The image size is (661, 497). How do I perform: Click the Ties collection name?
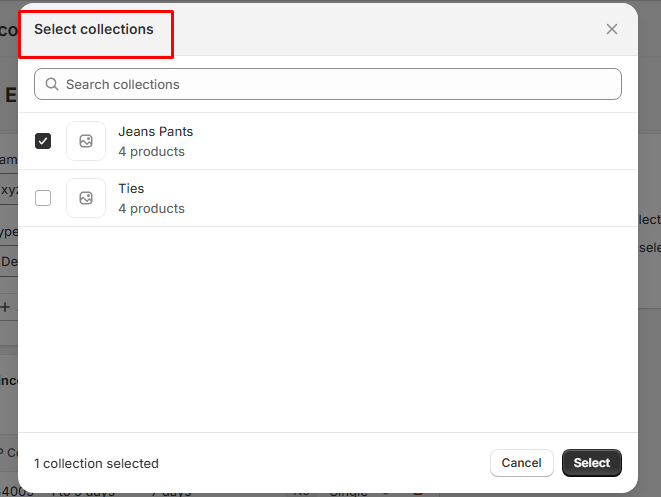coord(131,188)
